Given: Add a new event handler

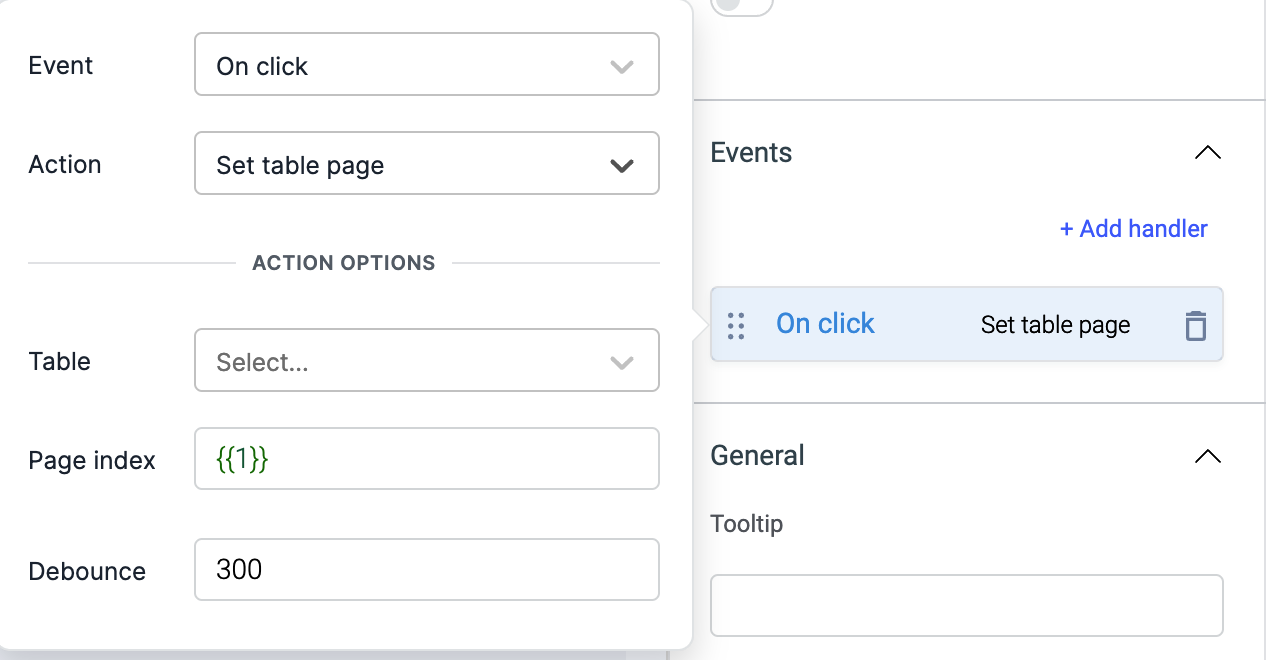Looking at the screenshot, I should 1133,229.
